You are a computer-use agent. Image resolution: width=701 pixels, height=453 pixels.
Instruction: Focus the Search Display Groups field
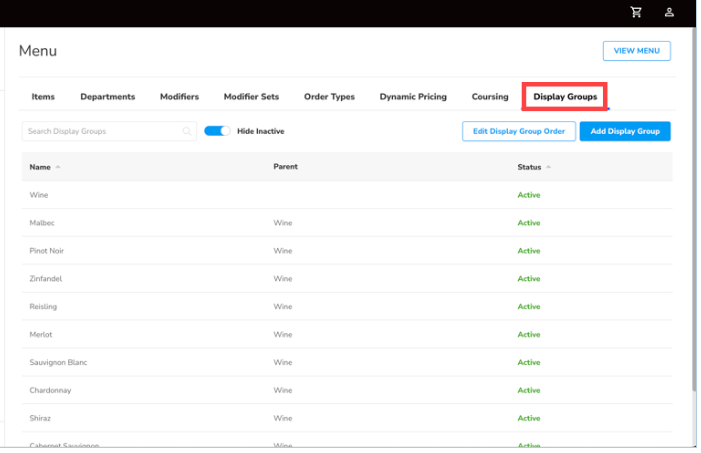109,131
